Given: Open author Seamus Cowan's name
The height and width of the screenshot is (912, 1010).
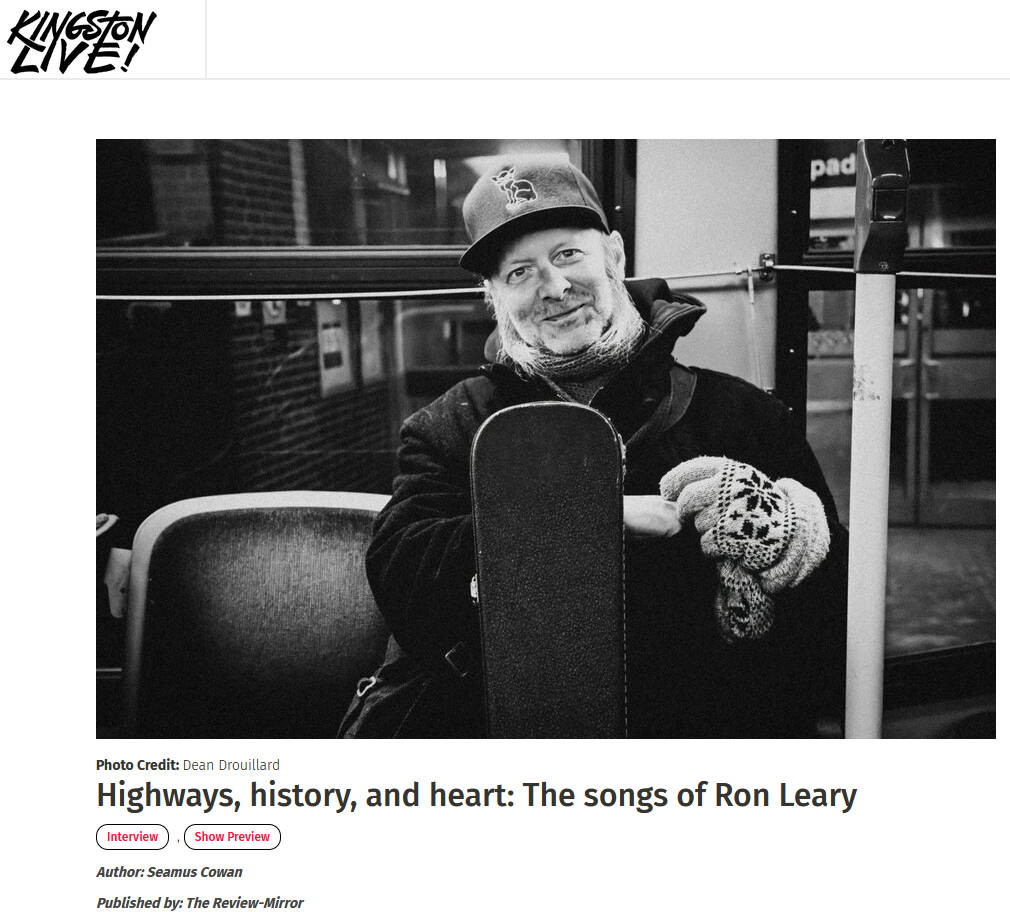Looking at the screenshot, I should 195,872.
